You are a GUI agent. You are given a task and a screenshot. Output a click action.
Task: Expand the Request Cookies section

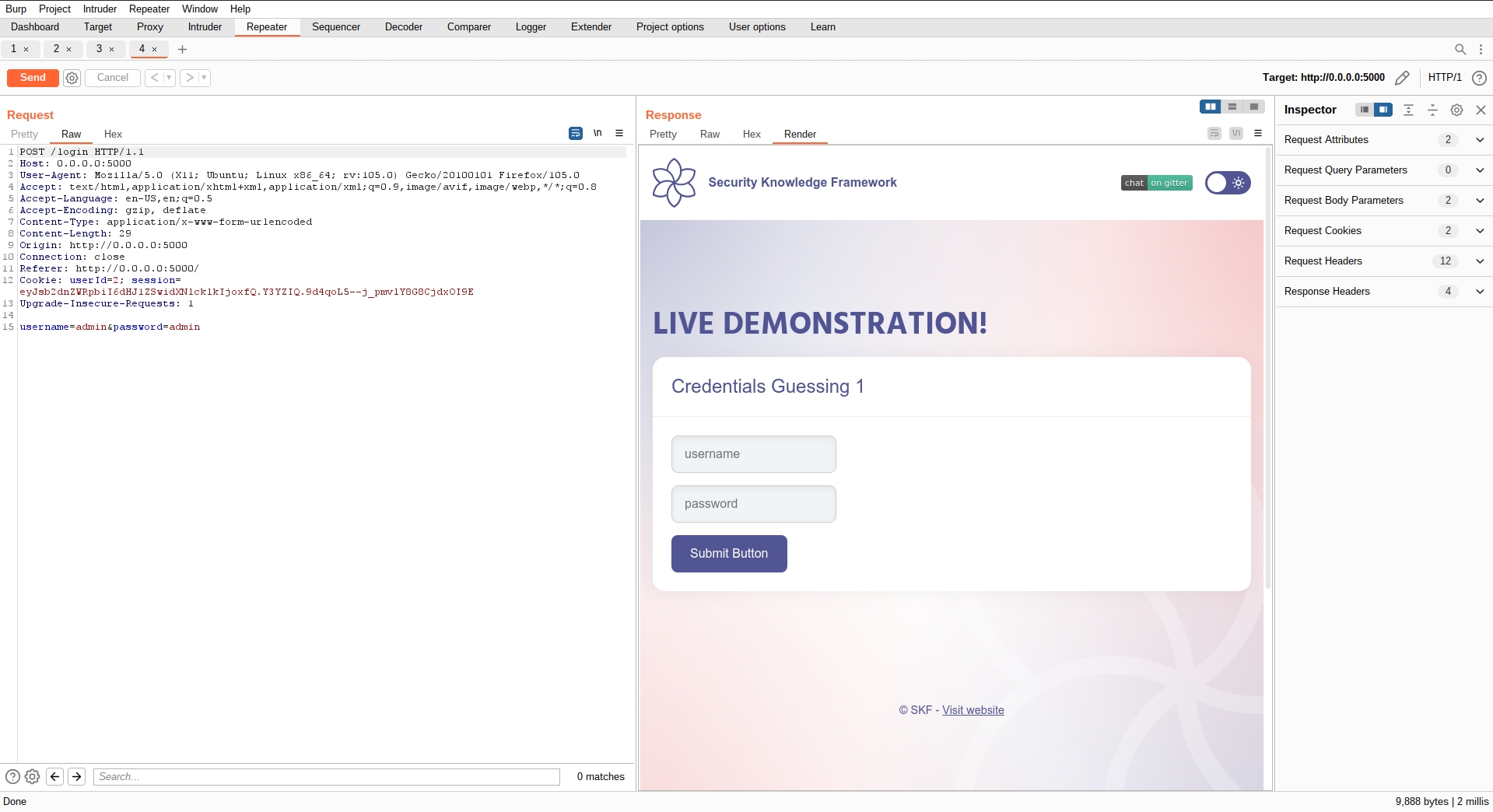[1479, 231]
